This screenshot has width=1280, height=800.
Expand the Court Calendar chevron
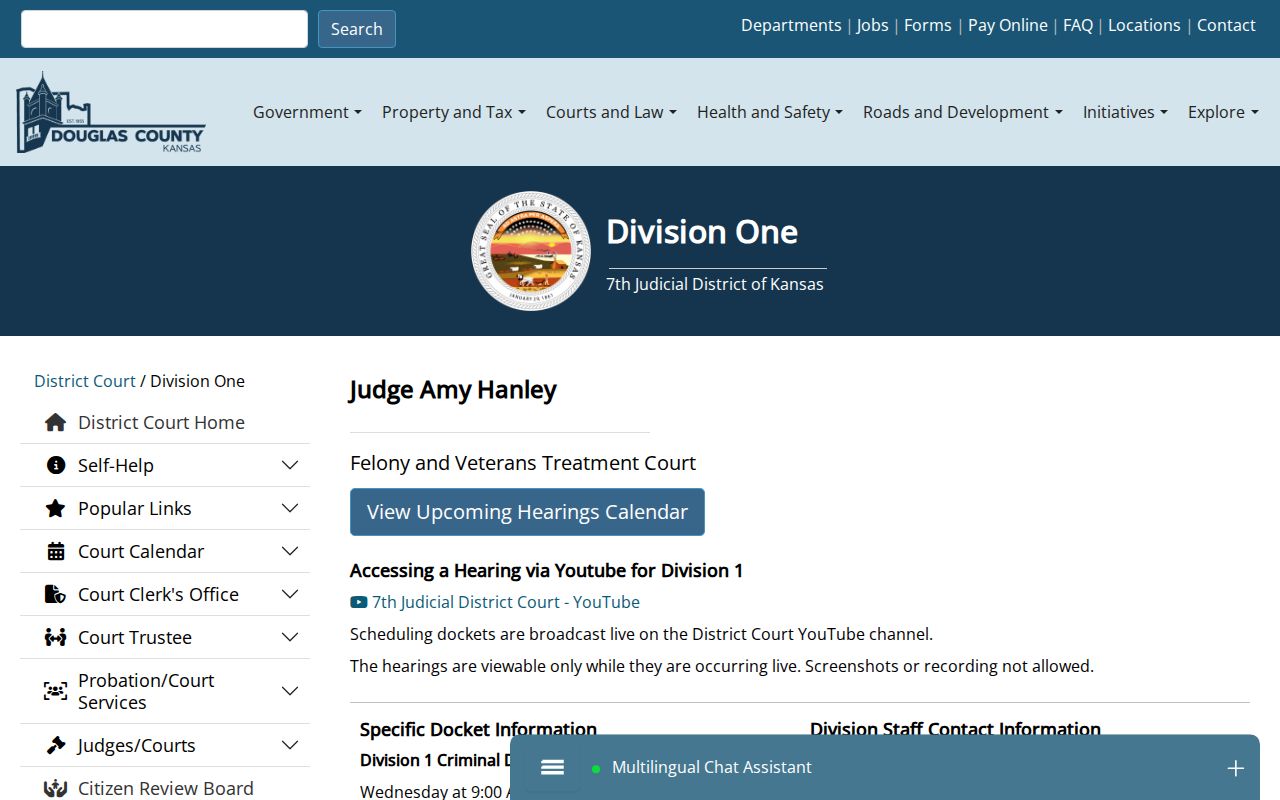tap(290, 551)
